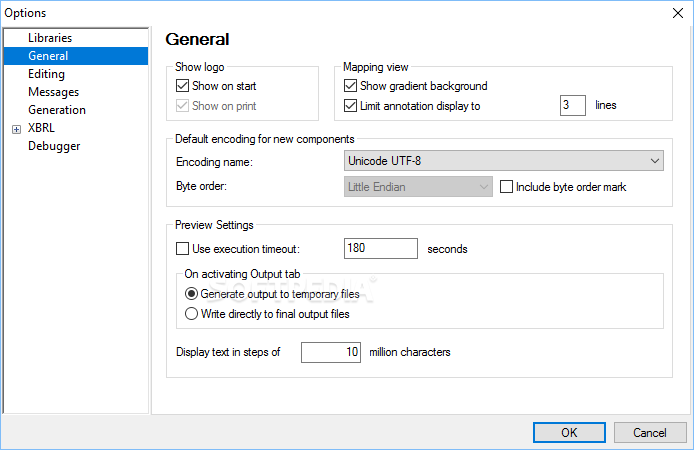The width and height of the screenshot is (694, 450).
Task: Click the Display text in steps of label
Action: pos(228,352)
